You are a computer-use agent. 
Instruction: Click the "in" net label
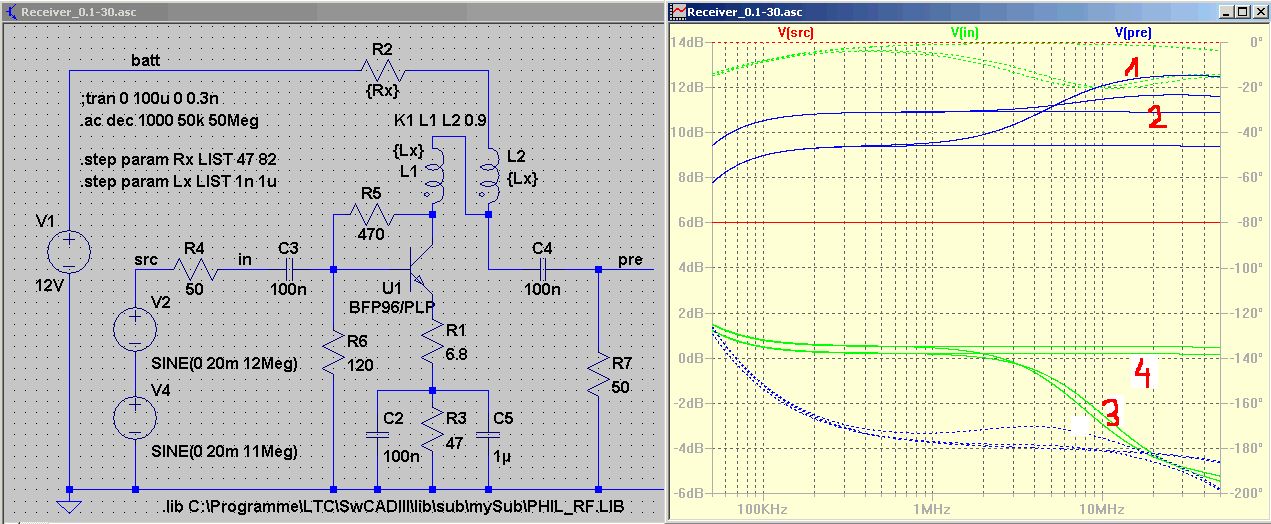[x=244, y=259]
